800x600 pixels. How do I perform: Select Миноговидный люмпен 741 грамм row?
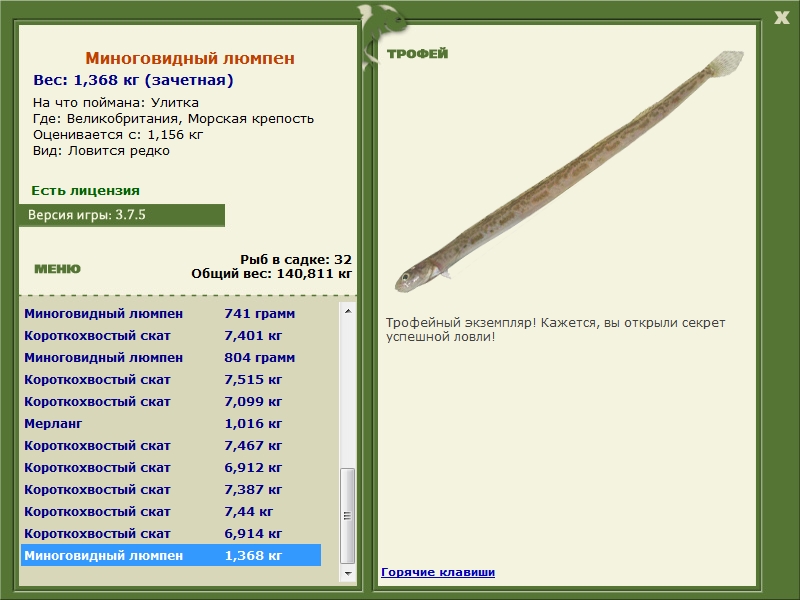(x=171, y=314)
